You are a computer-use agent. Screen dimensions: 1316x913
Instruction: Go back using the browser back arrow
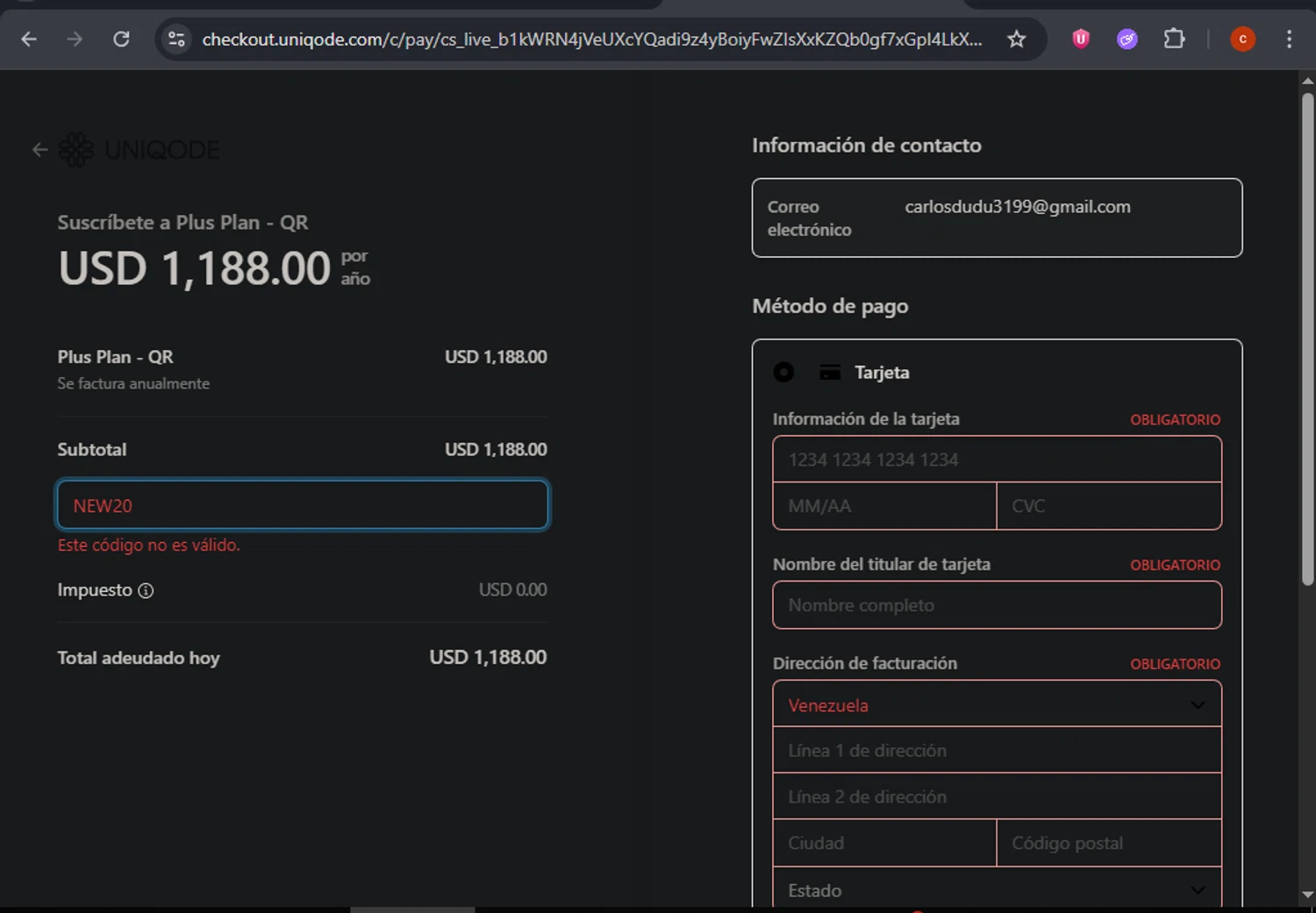tap(29, 39)
